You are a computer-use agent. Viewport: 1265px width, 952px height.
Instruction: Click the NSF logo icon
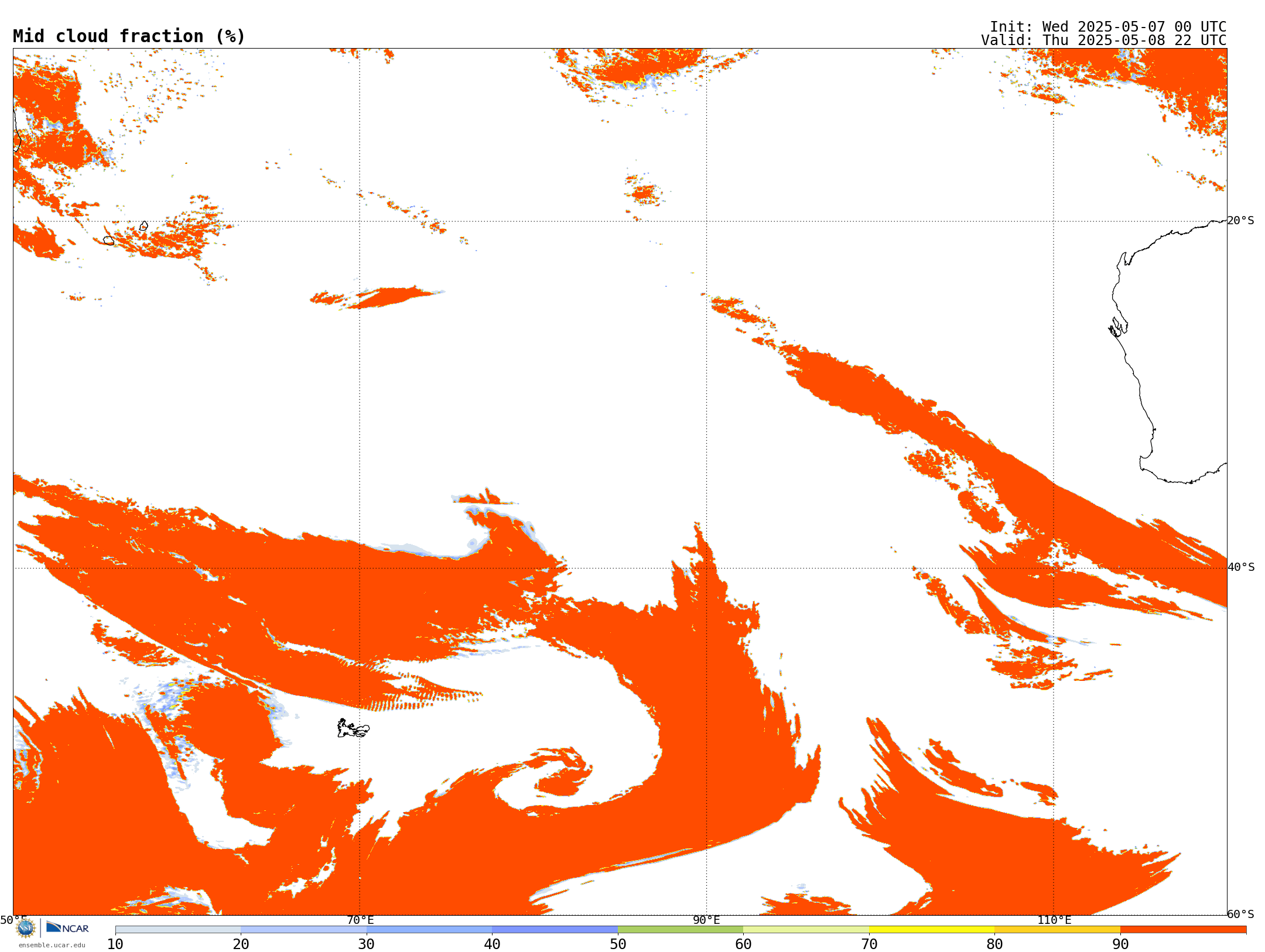click(26, 927)
